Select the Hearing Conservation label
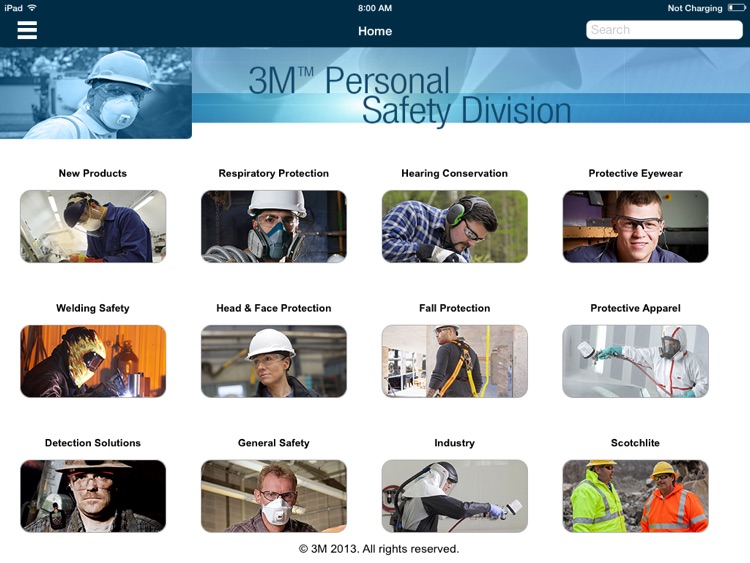The image size is (750, 563). pyautogui.click(x=454, y=173)
